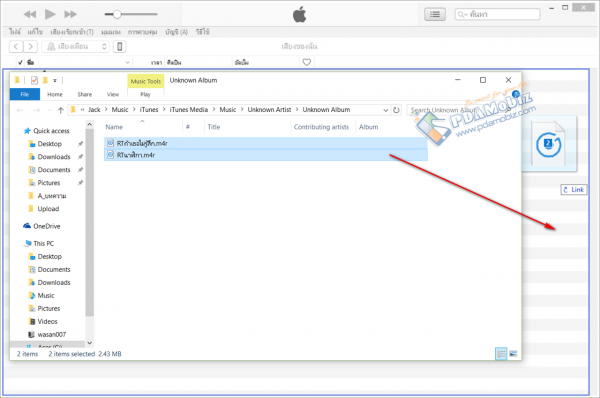600x398 pixels.
Task: Sort by the Contributing artists column header
Action: click(321, 127)
